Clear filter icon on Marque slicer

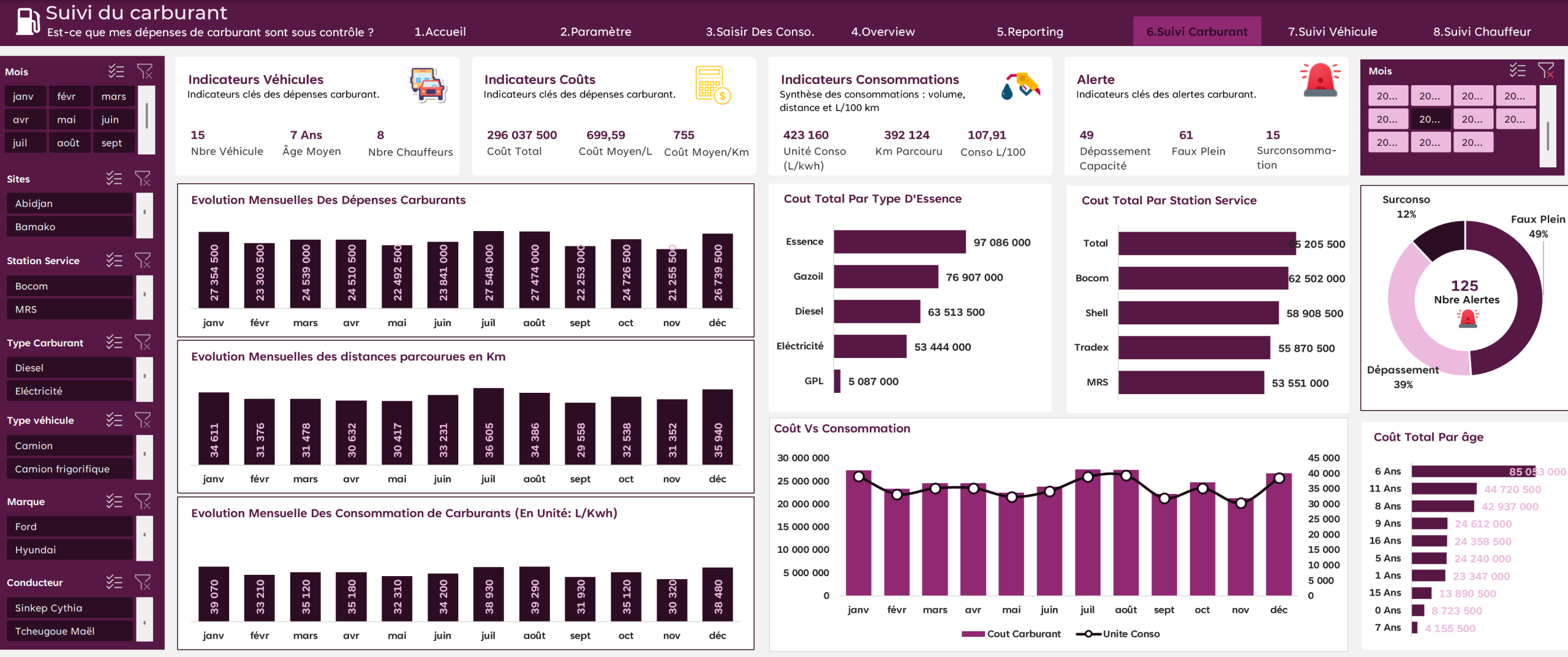click(143, 501)
